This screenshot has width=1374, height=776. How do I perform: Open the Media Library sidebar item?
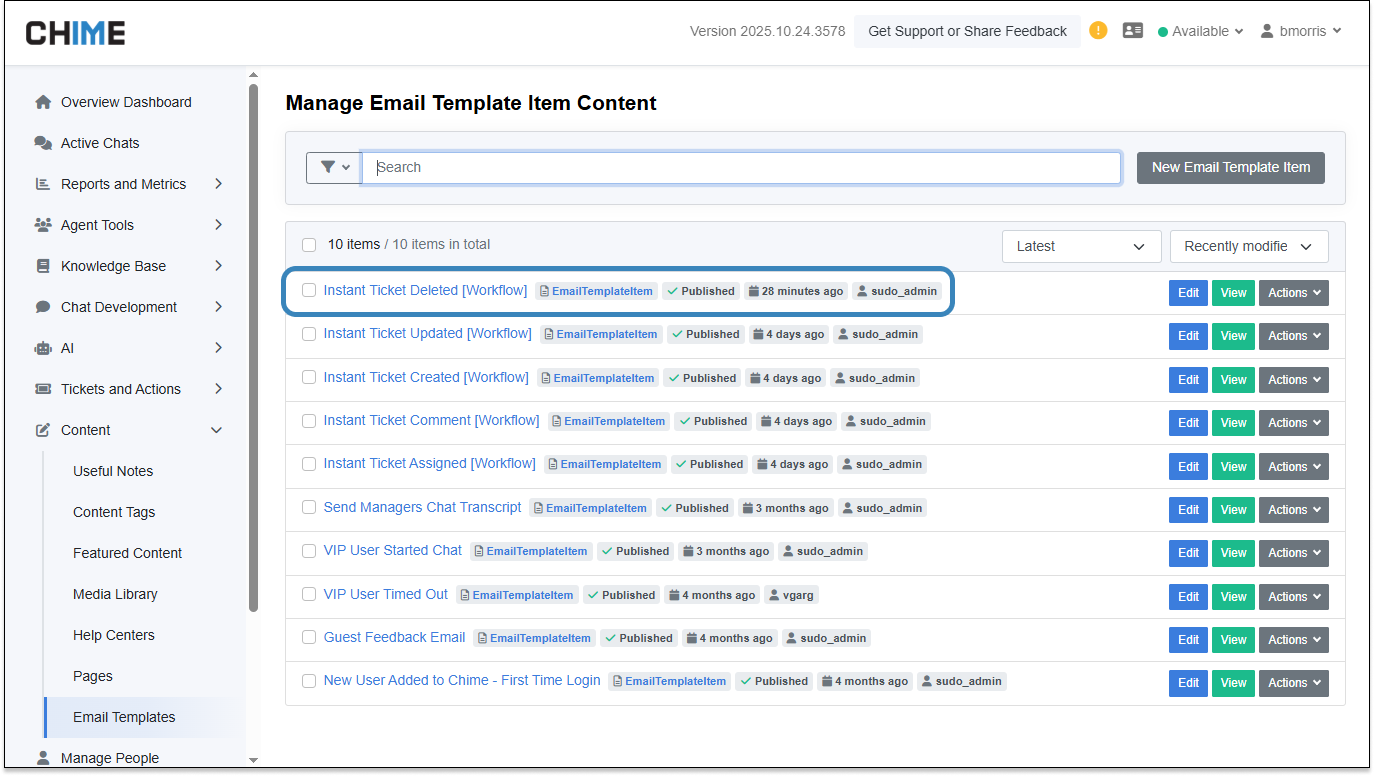point(115,594)
